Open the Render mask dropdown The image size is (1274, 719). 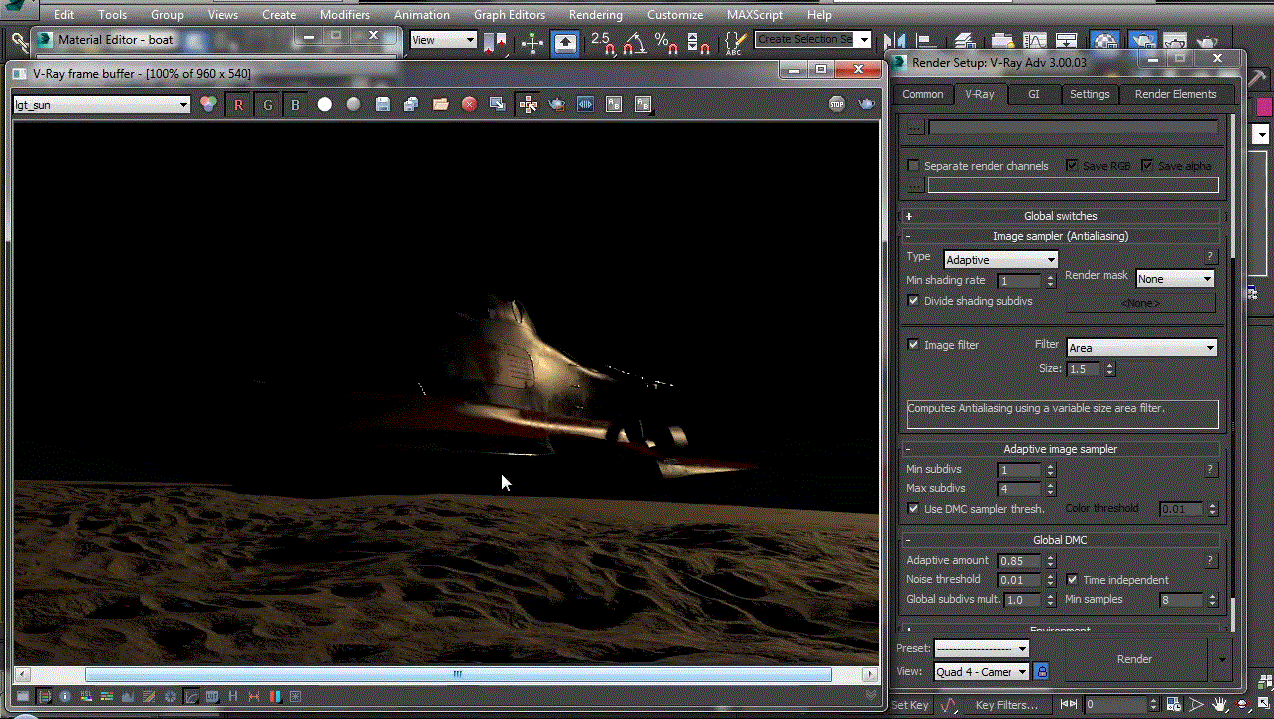[x=1175, y=279]
